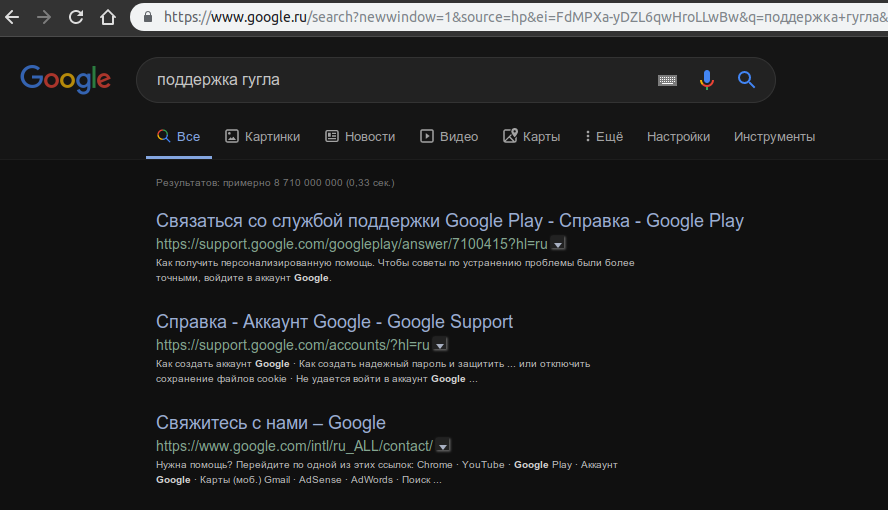Expand dropdown arrow next to contact URL
888x510 pixels.
443,447
